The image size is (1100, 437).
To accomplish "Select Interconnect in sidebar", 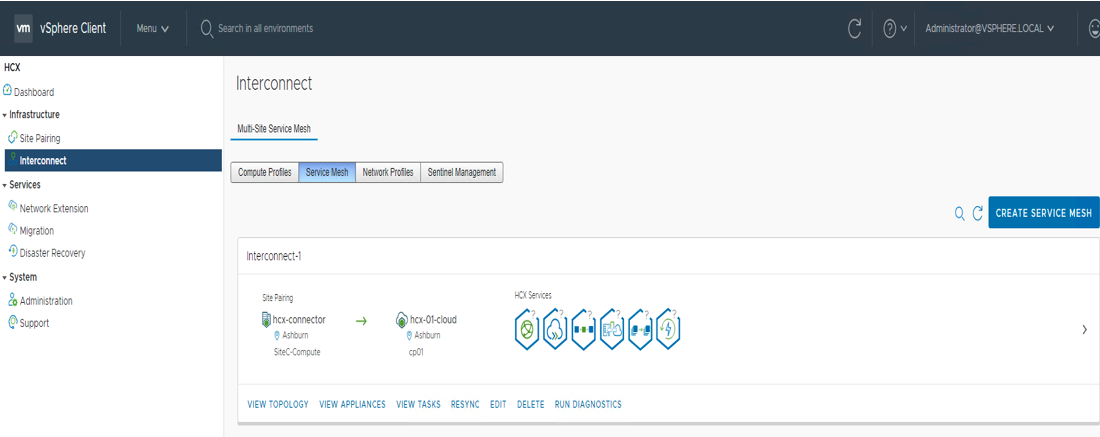I will tap(113, 160).
